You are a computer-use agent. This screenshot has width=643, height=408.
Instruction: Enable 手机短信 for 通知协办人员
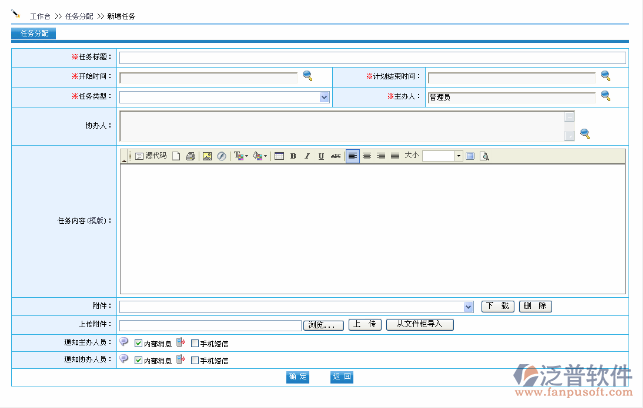(194, 360)
